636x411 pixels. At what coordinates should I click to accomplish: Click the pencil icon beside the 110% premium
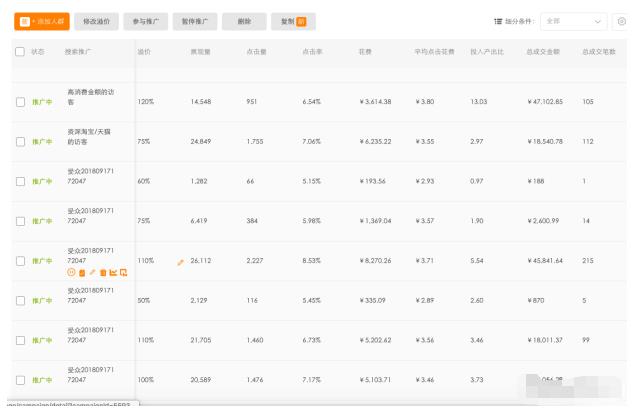tap(181, 262)
